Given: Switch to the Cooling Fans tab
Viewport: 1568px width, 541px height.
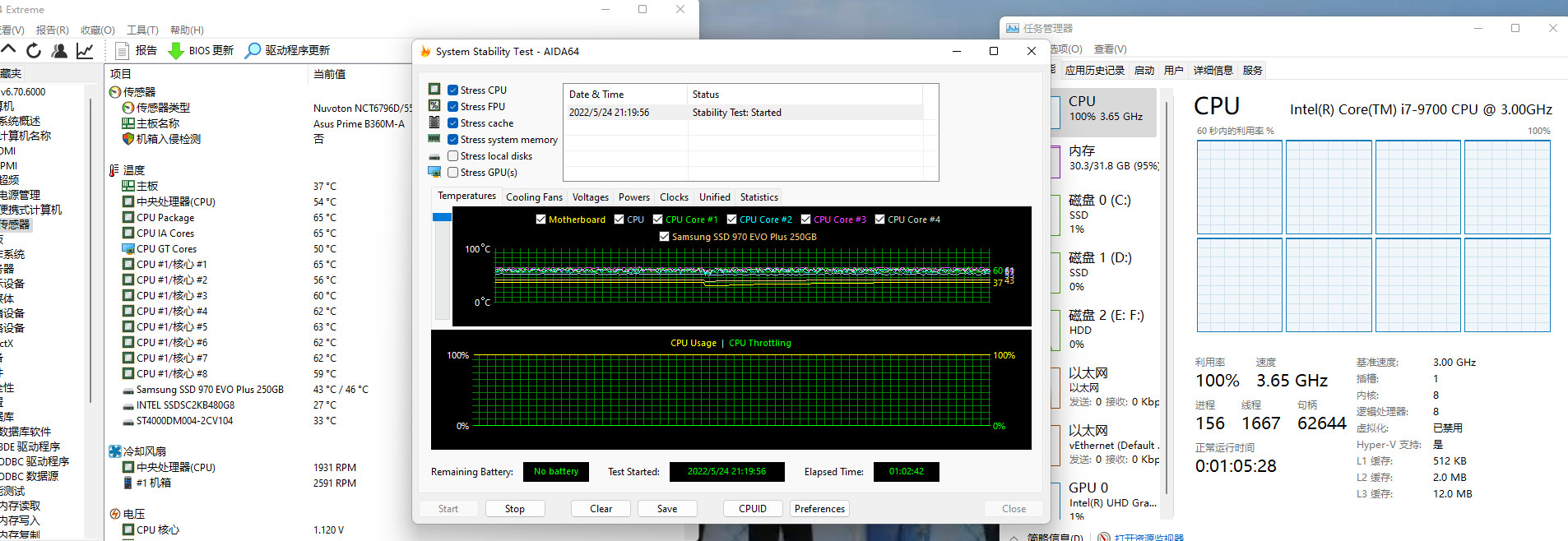Looking at the screenshot, I should pyautogui.click(x=534, y=197).
